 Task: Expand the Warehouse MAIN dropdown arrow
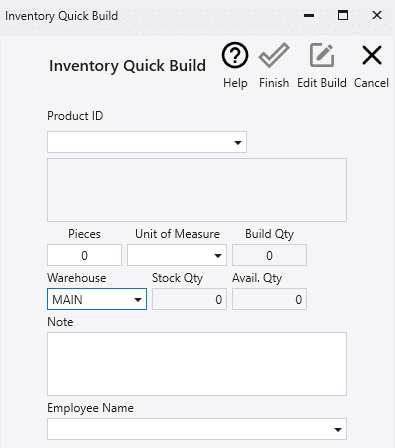pyautogui.click(x=138, y=299)
